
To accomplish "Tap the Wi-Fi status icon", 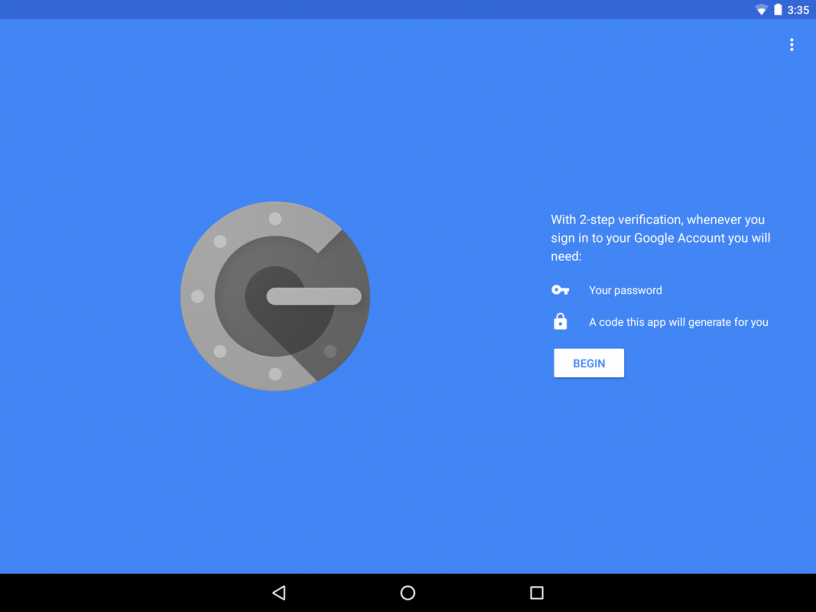I will (761, 9).
